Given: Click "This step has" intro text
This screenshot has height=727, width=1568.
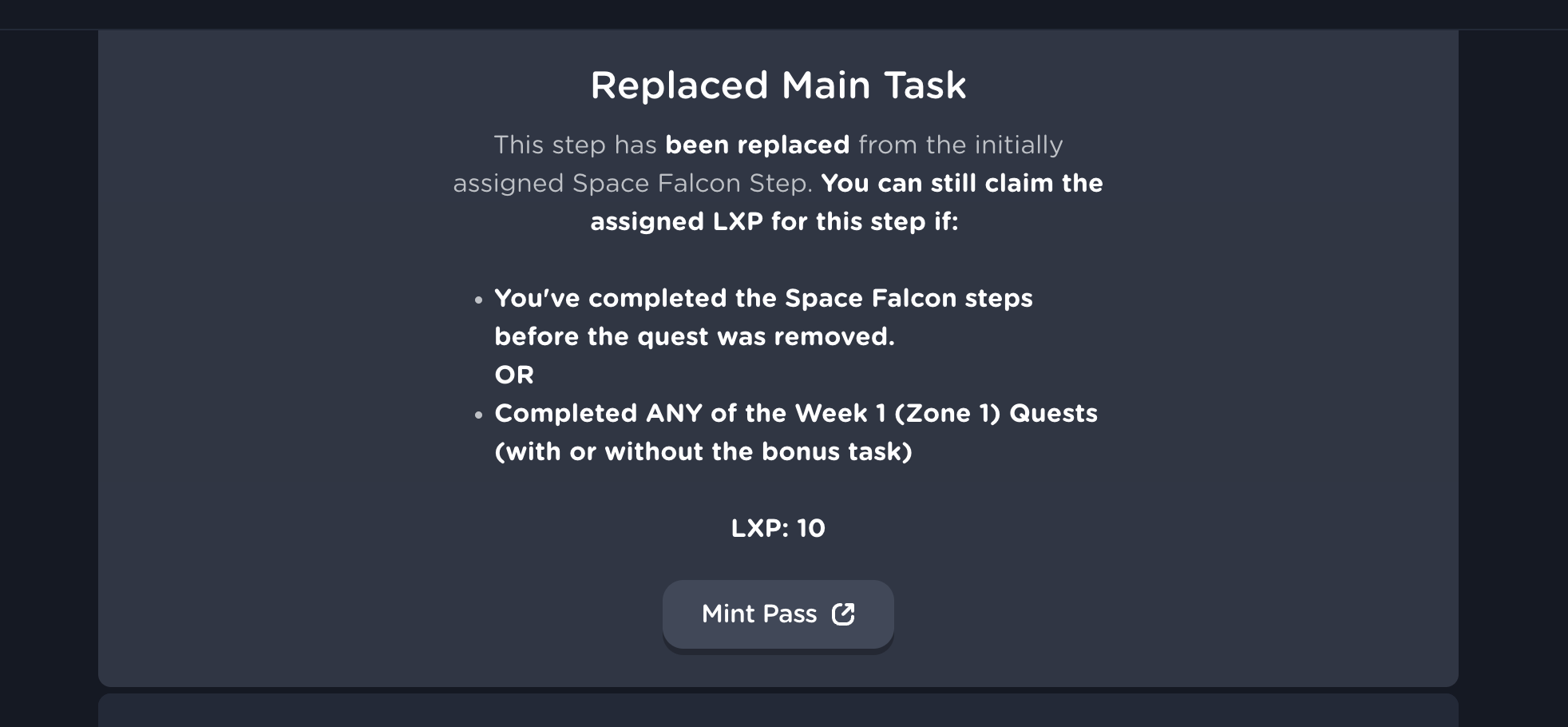Looking at the screenshot, I should tap(575, 145).
